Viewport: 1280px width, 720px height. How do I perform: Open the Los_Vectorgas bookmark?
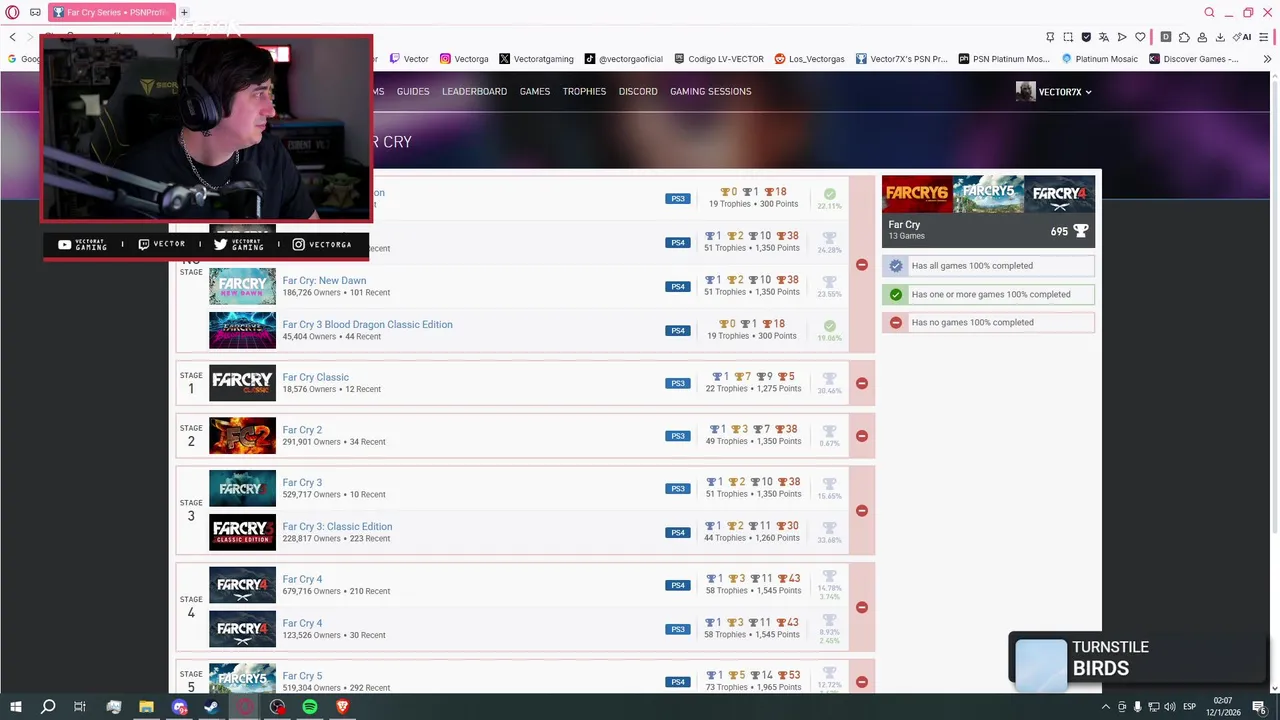coord(810,59)
